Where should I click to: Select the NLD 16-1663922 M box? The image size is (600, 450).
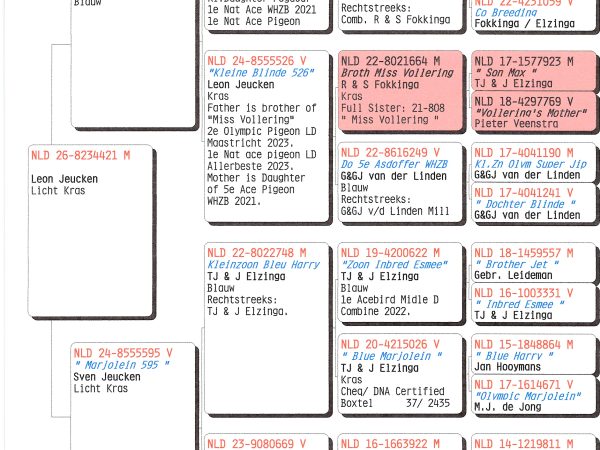pos(400,442)
